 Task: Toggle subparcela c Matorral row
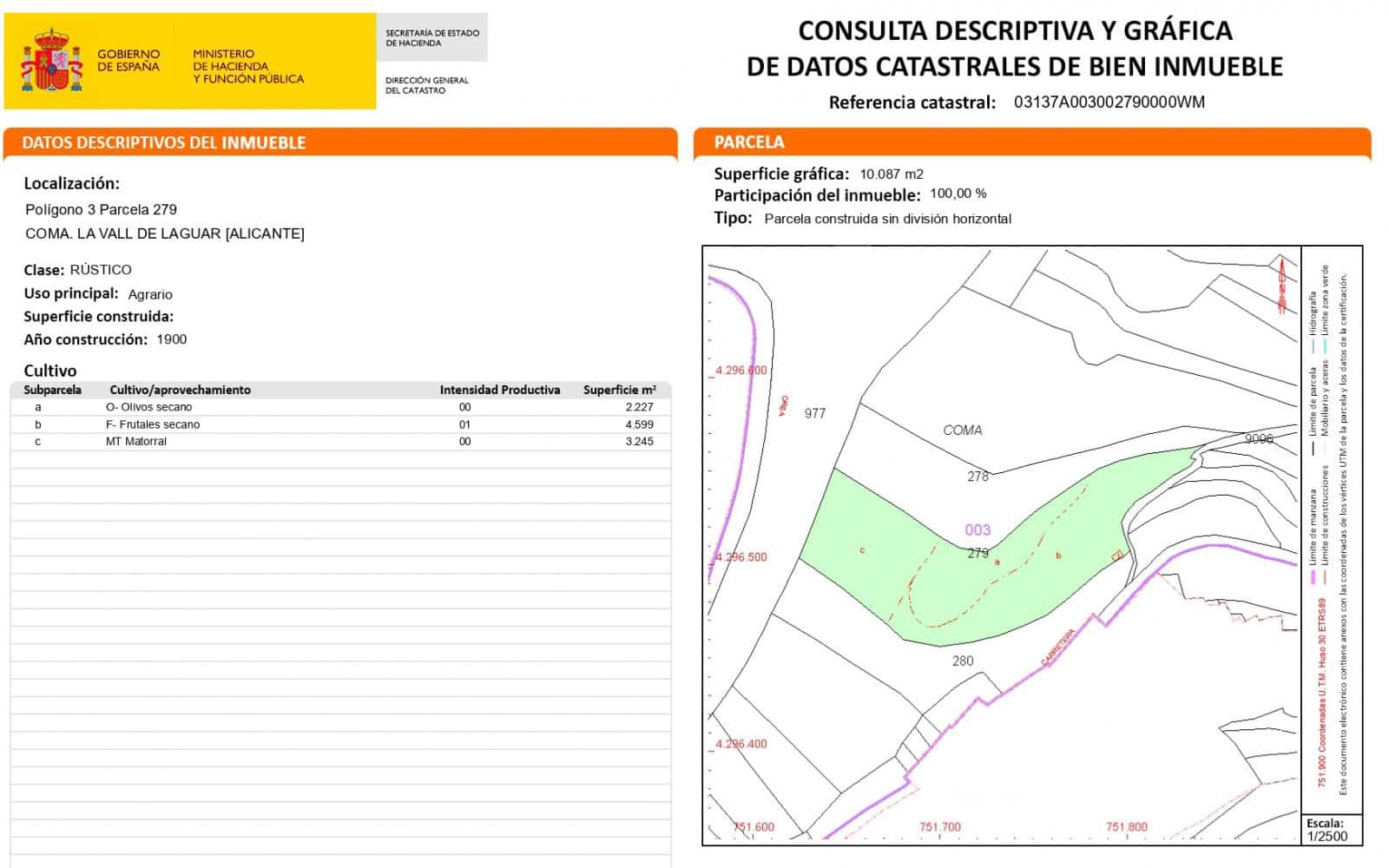pos(347,440)
